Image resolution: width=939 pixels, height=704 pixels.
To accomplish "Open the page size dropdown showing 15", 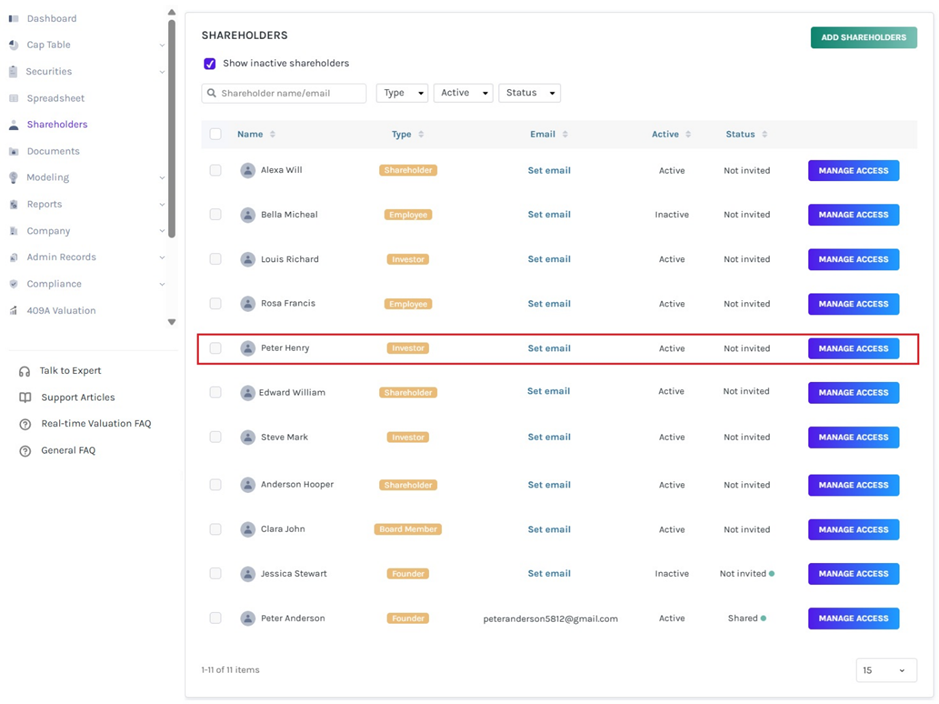I will (886, 670).
